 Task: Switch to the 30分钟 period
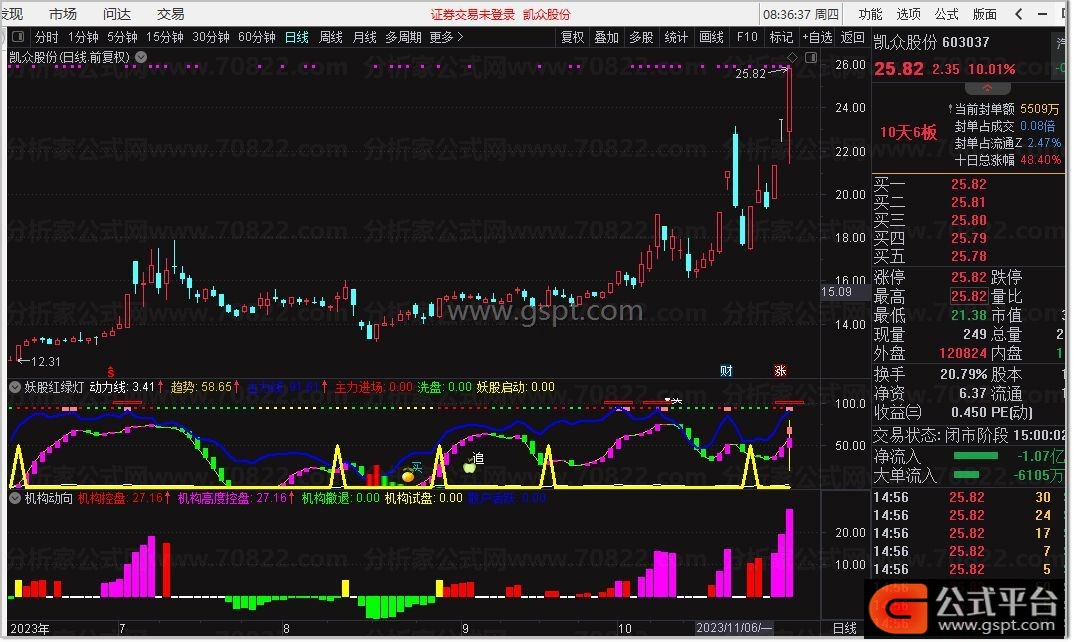pos(210,37)
